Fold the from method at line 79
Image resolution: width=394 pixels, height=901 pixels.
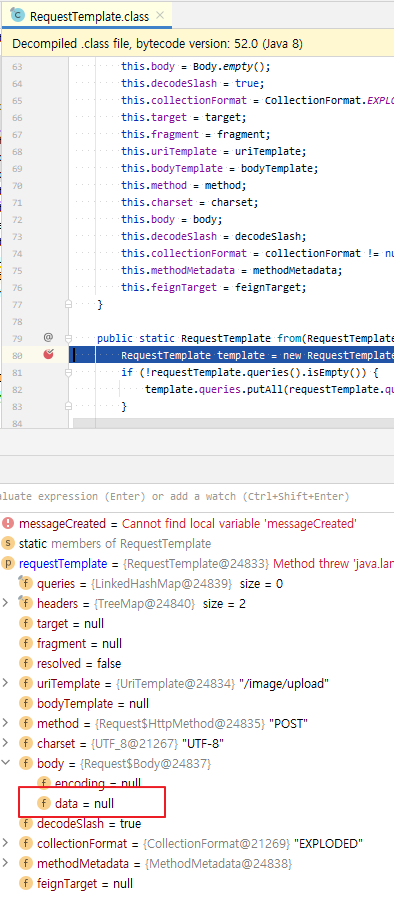[x=68, y=338]
